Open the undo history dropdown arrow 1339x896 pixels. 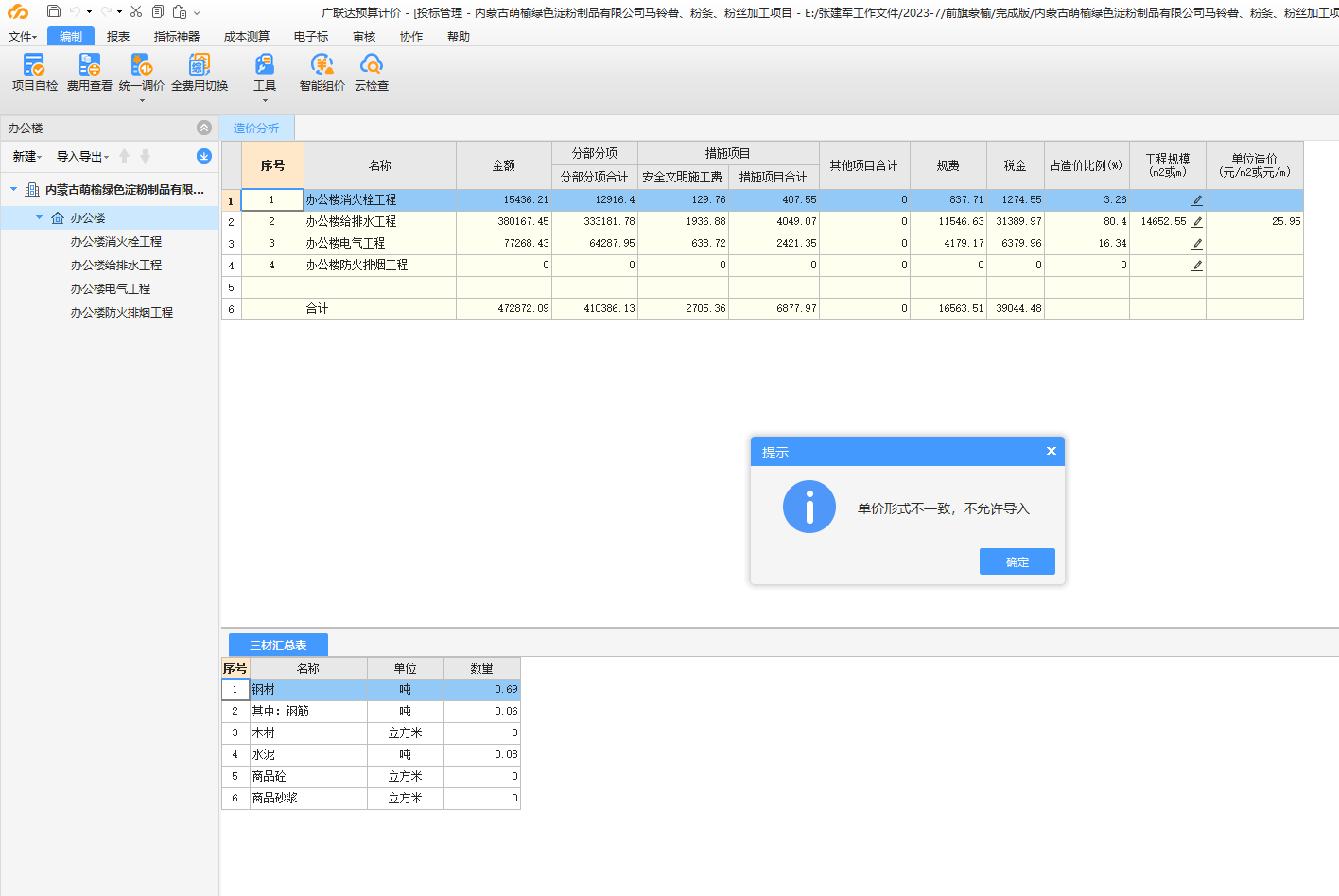89,12
